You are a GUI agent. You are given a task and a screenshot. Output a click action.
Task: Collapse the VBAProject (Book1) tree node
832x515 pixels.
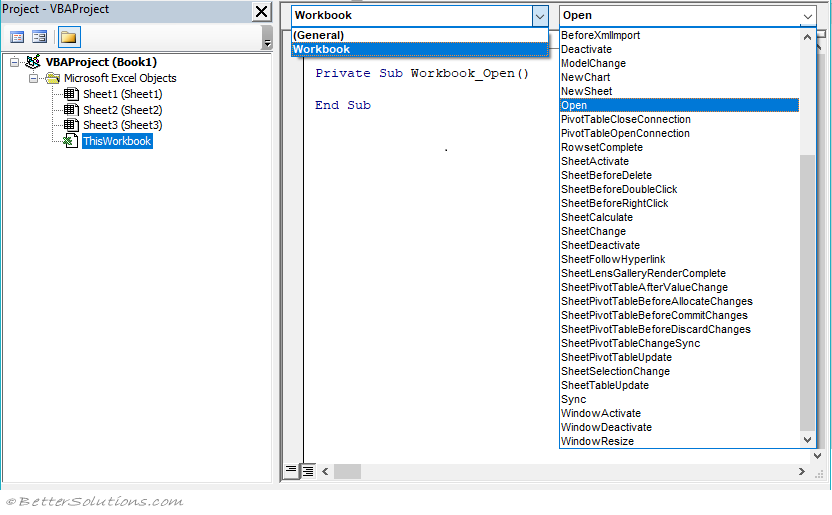coord(14,62)
